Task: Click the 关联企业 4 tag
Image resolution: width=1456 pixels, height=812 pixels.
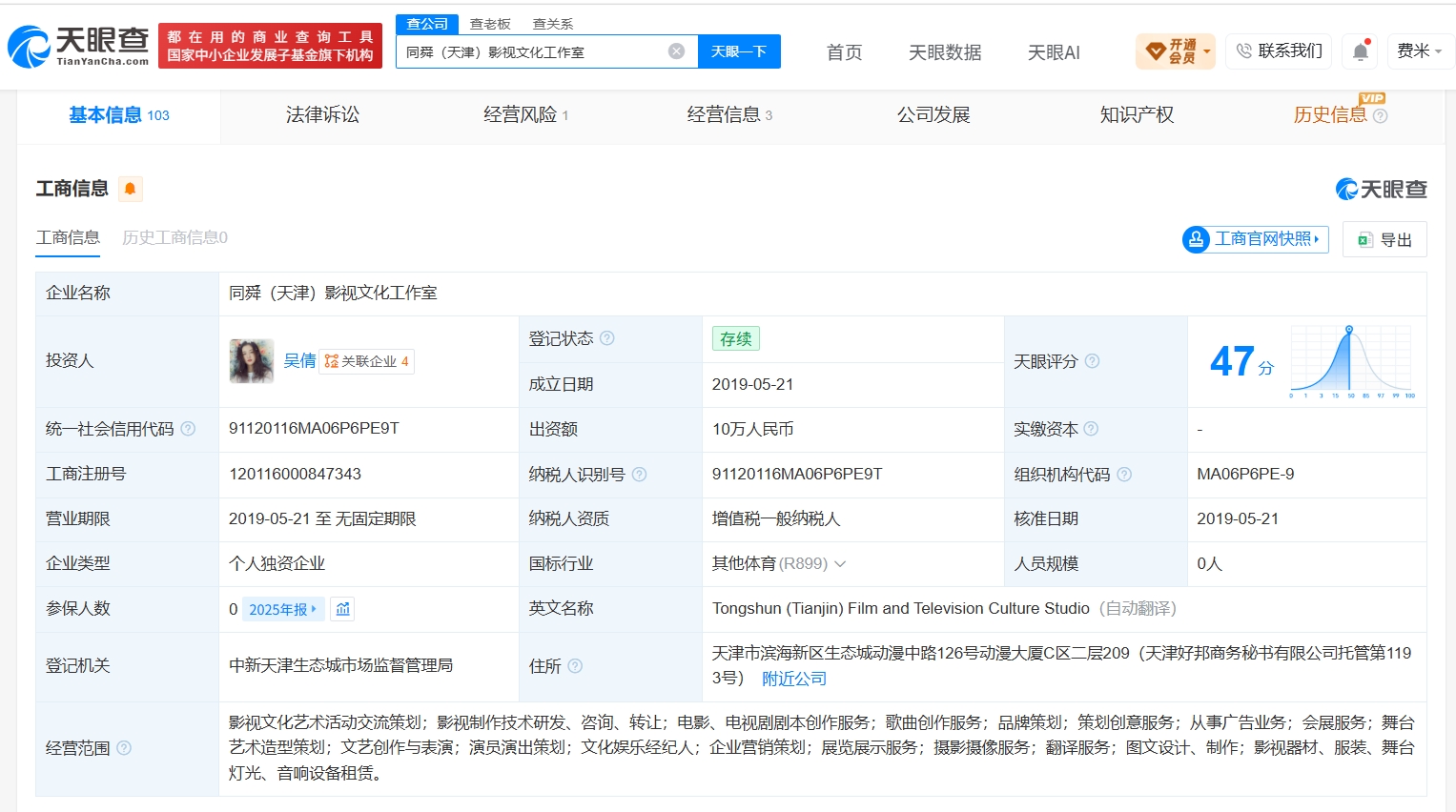Action: pyautogui.click(x=366, y=361)
